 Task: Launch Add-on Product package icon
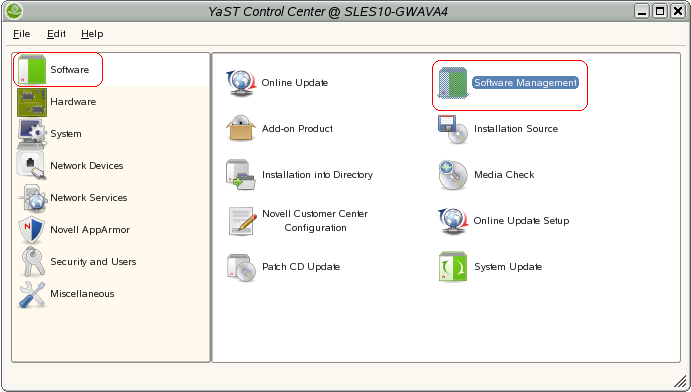click(241, 128)
